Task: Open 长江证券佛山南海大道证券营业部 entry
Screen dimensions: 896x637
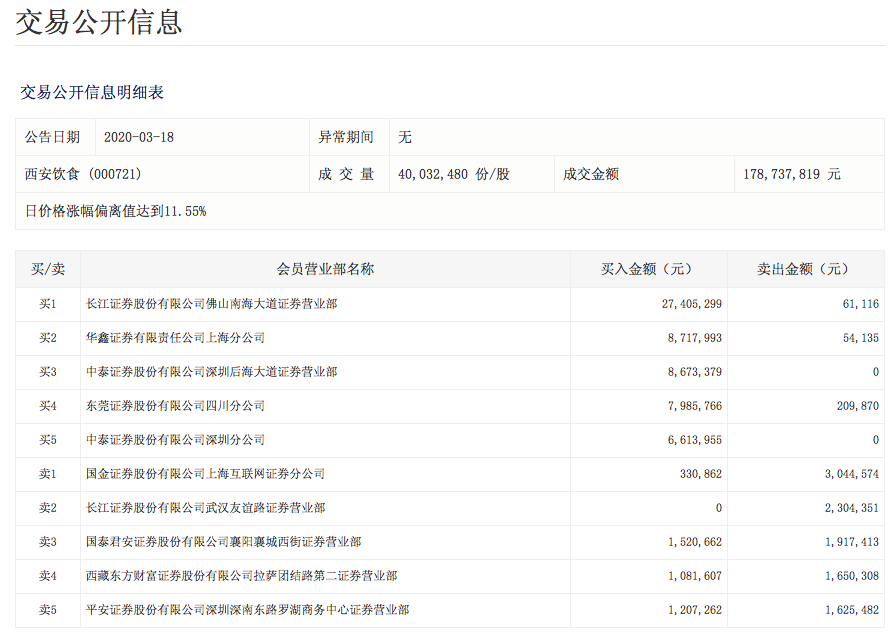Action: (x=211, y=304)
